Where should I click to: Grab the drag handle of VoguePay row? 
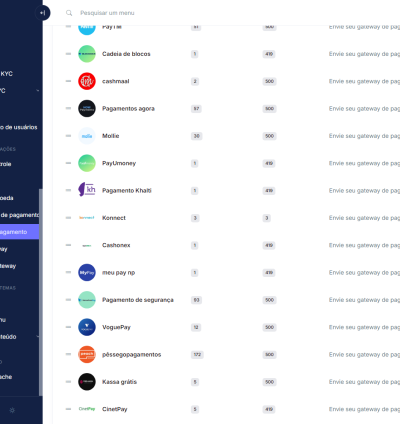(68, 327)
